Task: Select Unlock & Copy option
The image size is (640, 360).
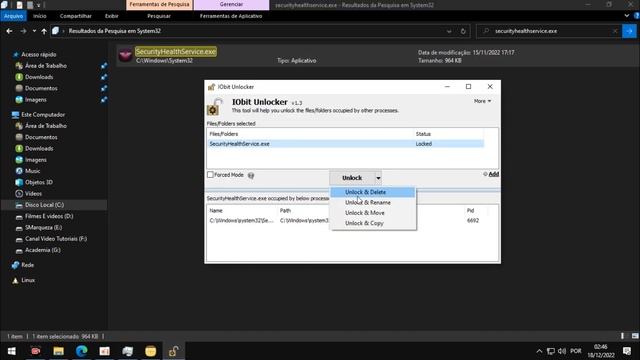Action: (x=373, y=223)
